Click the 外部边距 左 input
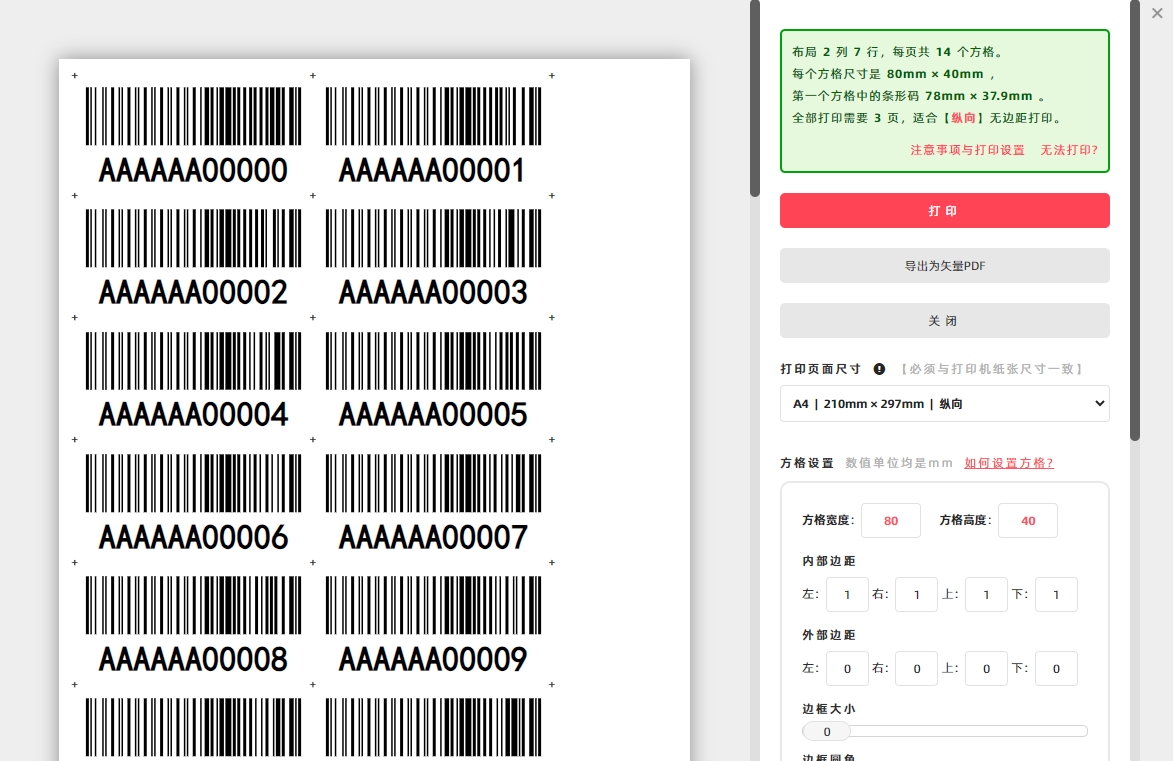The image size is (1173, 761). tap(847, 669)
